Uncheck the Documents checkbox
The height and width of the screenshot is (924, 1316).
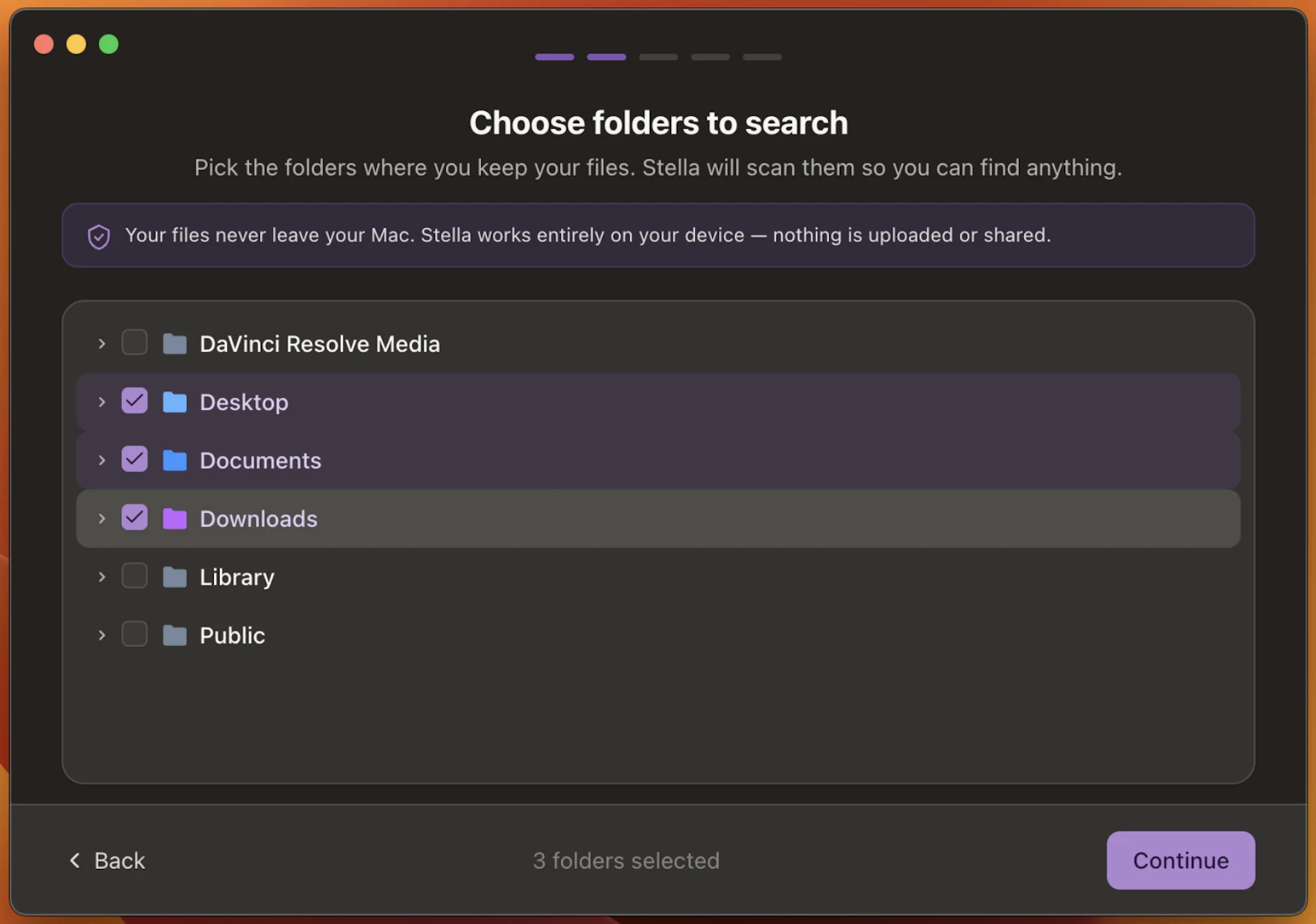[134, 460]
